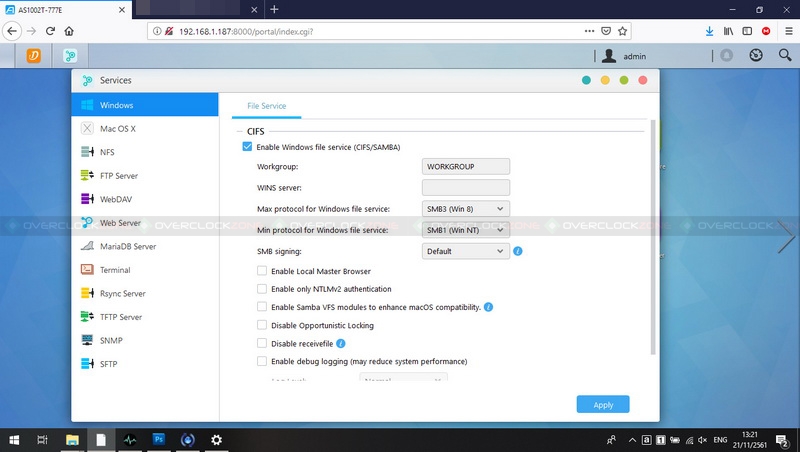Click the Apply button
Viewport: 800px width, 452px height.
[602, 405]
